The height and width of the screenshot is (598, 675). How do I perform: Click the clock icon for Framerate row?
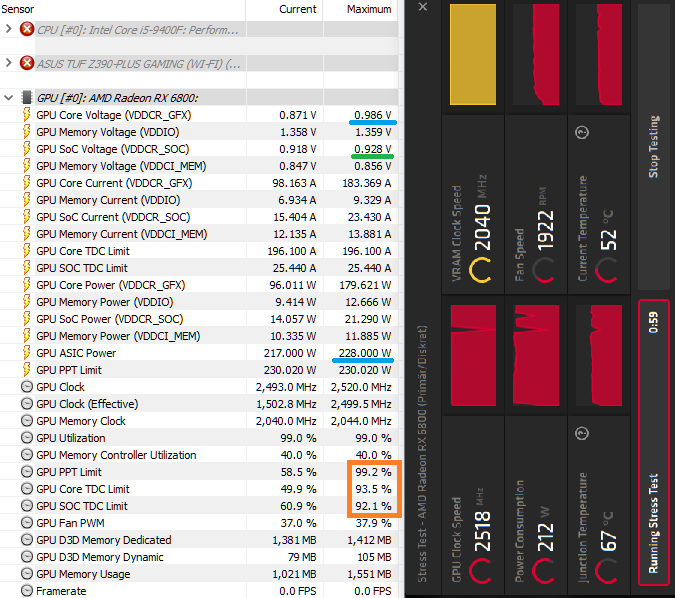click(x=27, y=591)
